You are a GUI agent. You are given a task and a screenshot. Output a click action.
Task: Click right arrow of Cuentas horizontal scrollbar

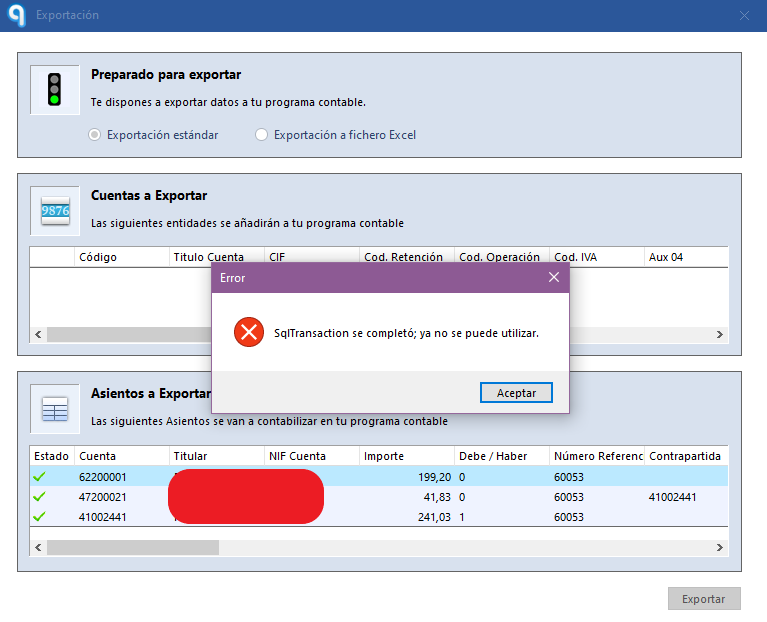pos(720,334)
